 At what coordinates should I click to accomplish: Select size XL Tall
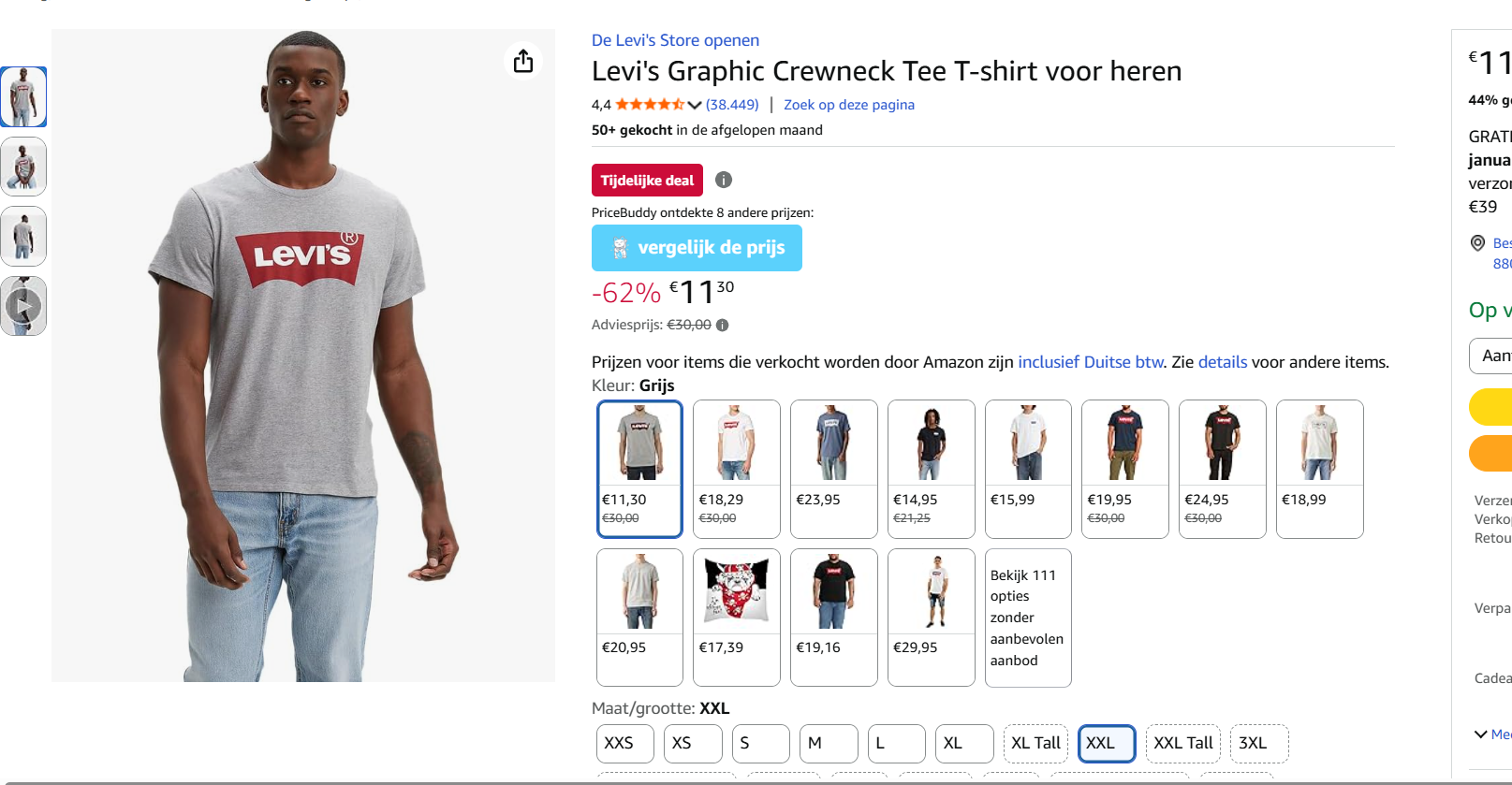[x=1035, y=743]
